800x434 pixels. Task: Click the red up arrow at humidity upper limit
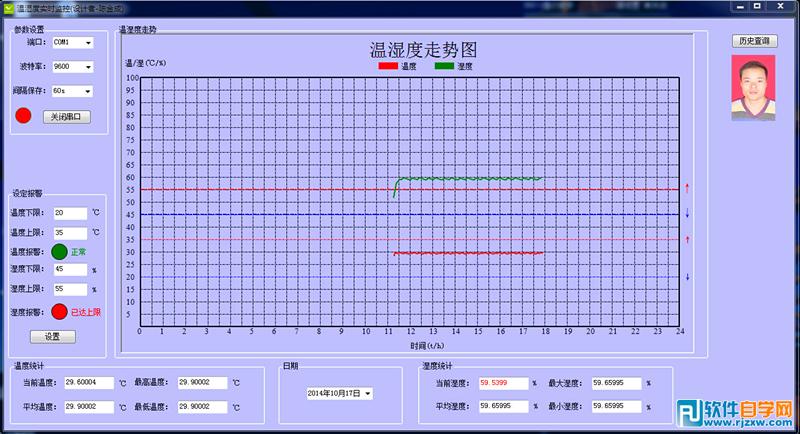pos(687,188)
